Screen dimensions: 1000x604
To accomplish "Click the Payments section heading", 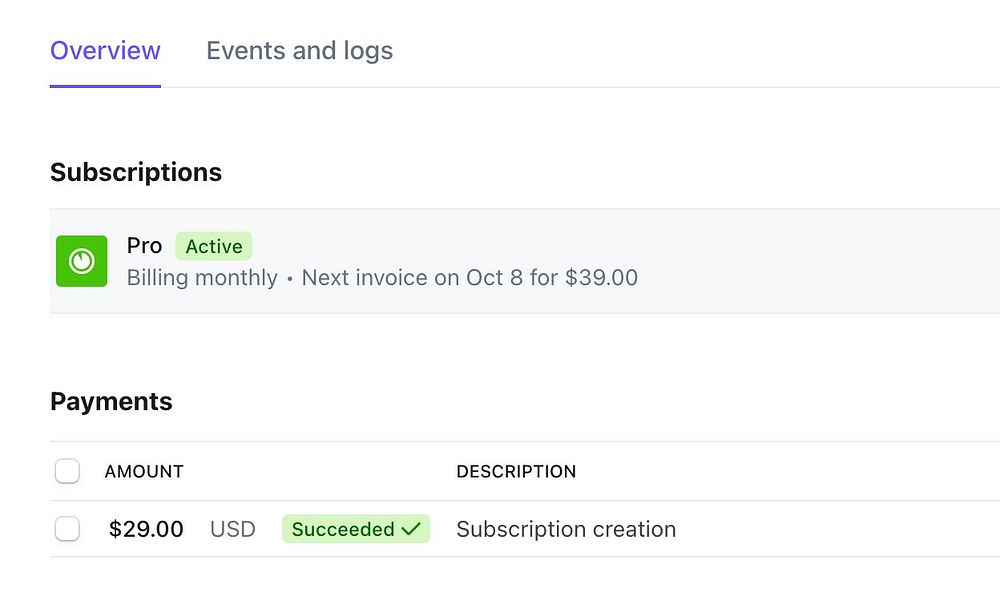I will click(x=111, y=401).
